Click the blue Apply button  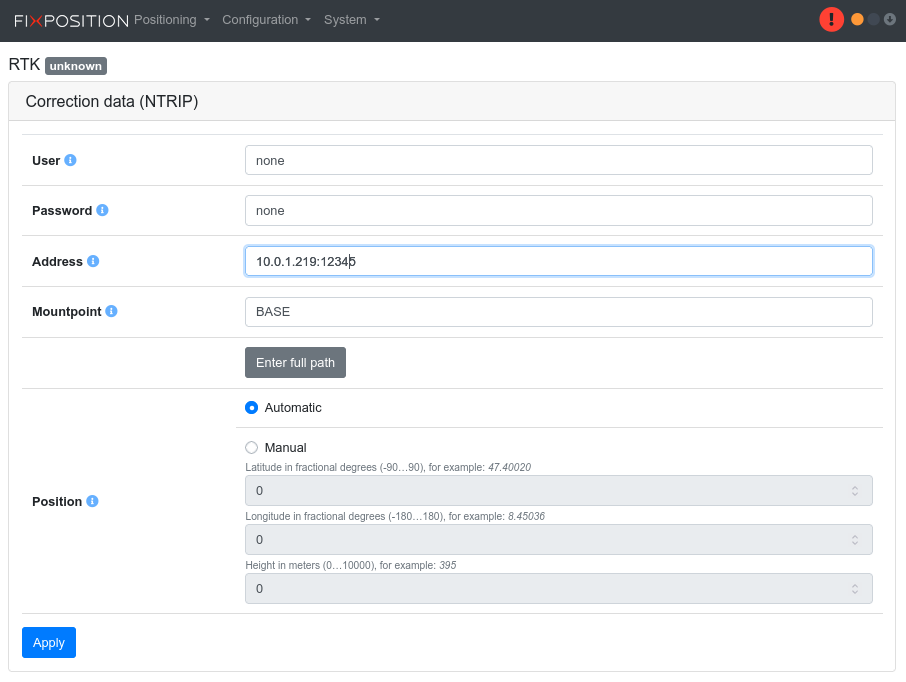coord(49,642)
